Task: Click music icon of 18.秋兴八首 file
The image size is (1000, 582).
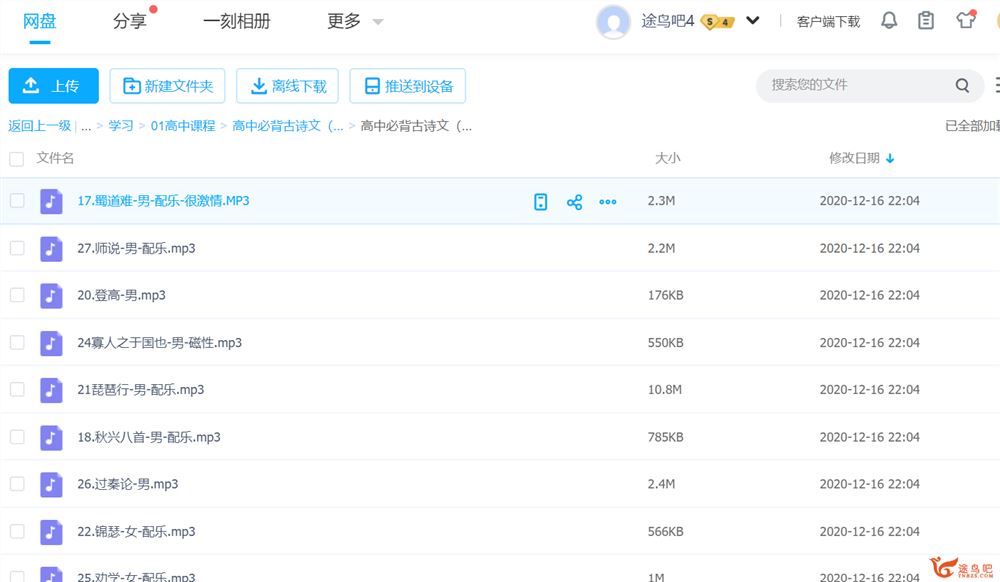Action: (51, 437)
